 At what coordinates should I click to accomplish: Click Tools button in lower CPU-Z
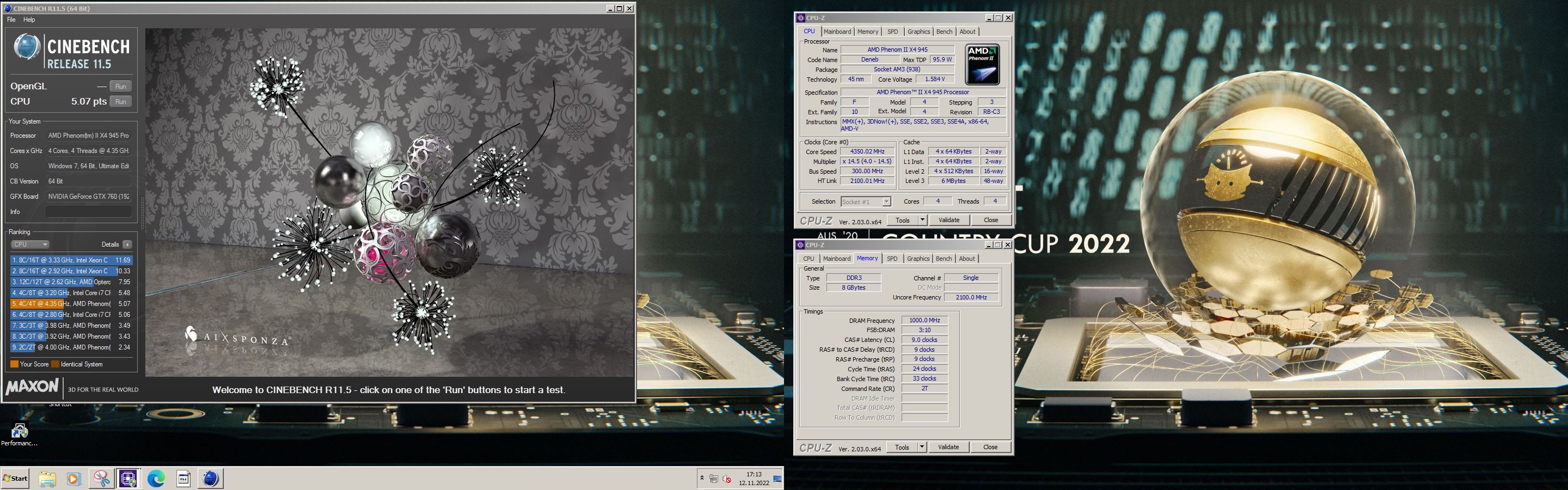(902, 448)
